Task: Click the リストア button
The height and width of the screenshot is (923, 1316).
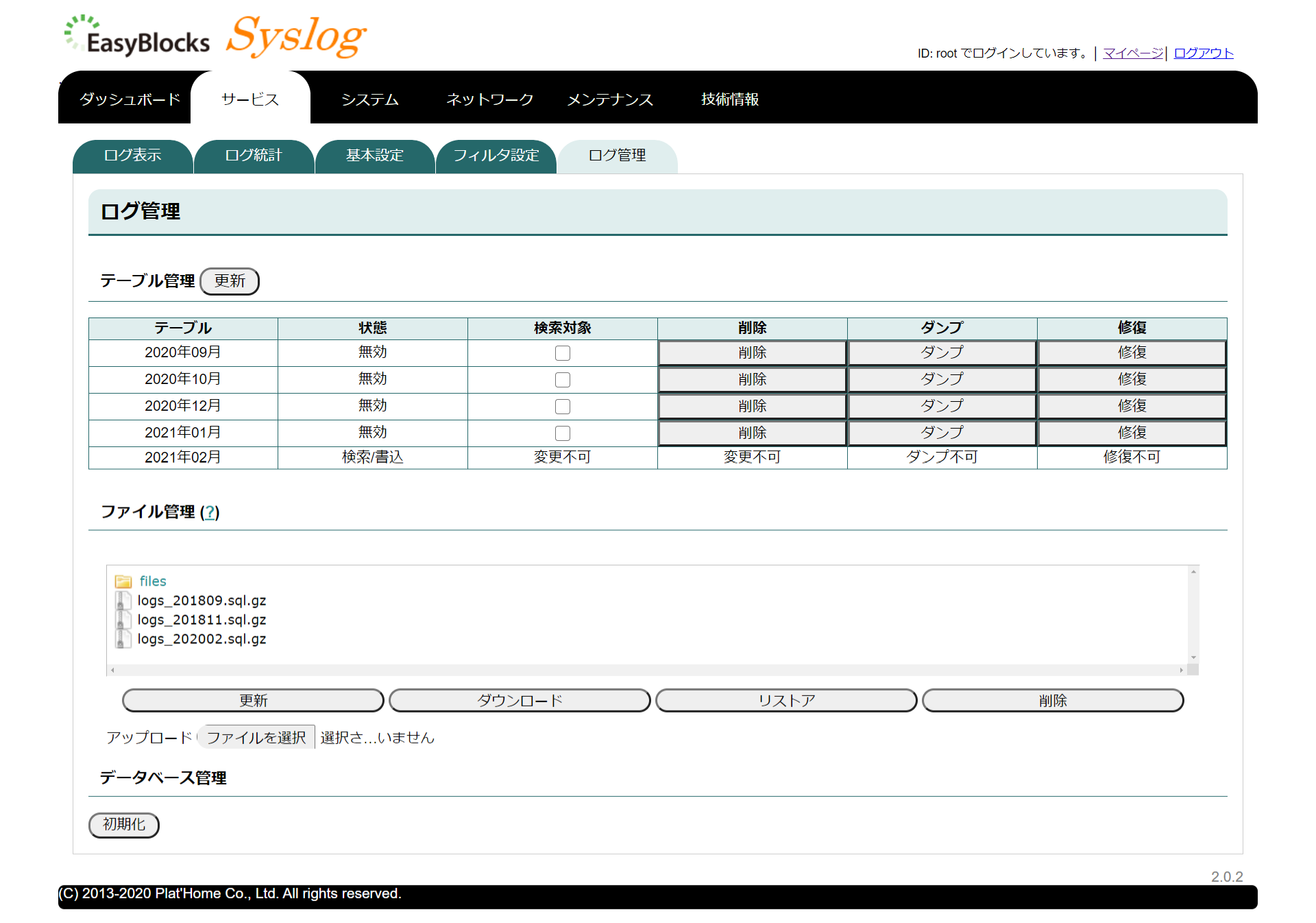Action: click(786, 701)
